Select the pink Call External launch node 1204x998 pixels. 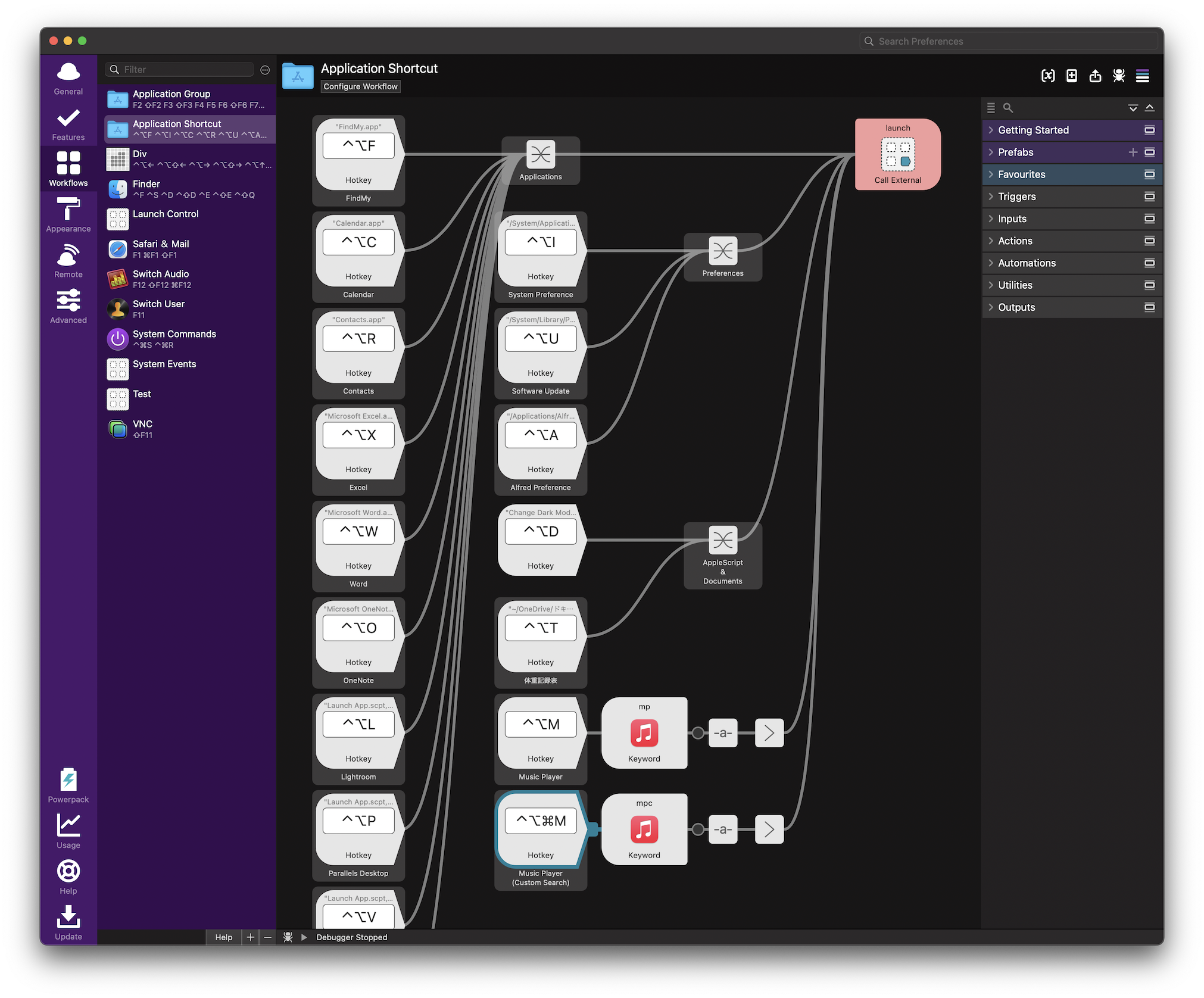897,154
